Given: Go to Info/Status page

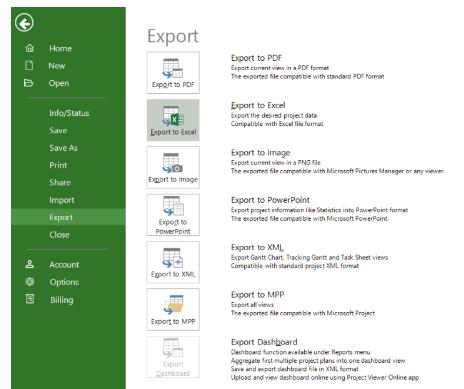Looking at the screenshot, I should tap(69, 113).
